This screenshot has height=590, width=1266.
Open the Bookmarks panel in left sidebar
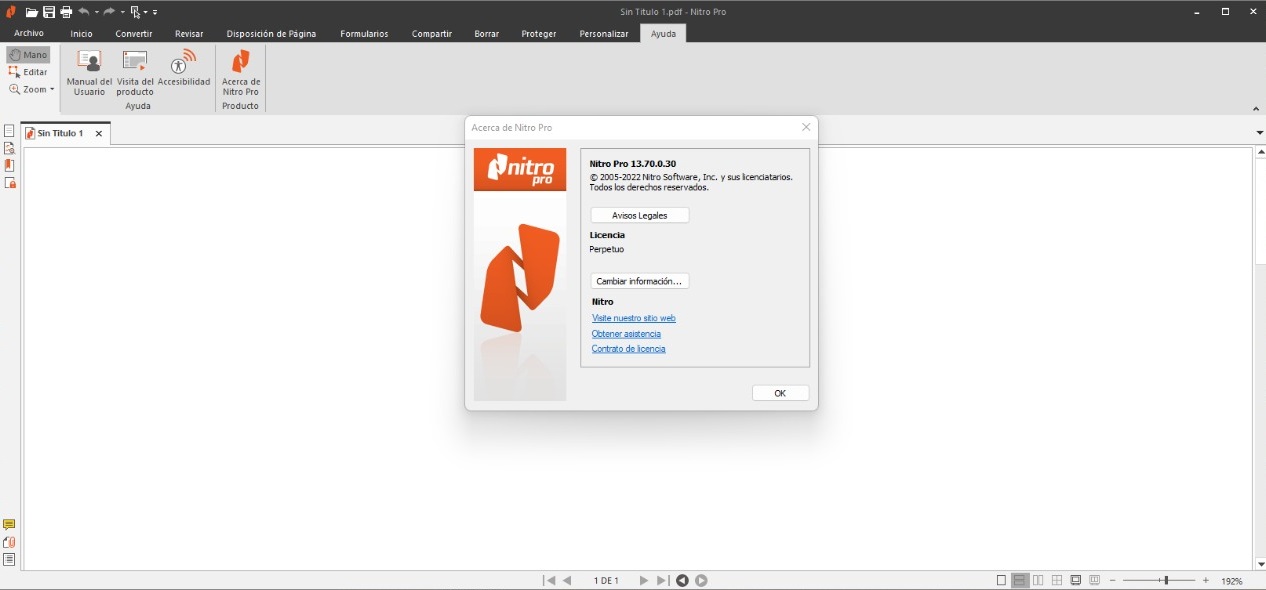point(9,165)
